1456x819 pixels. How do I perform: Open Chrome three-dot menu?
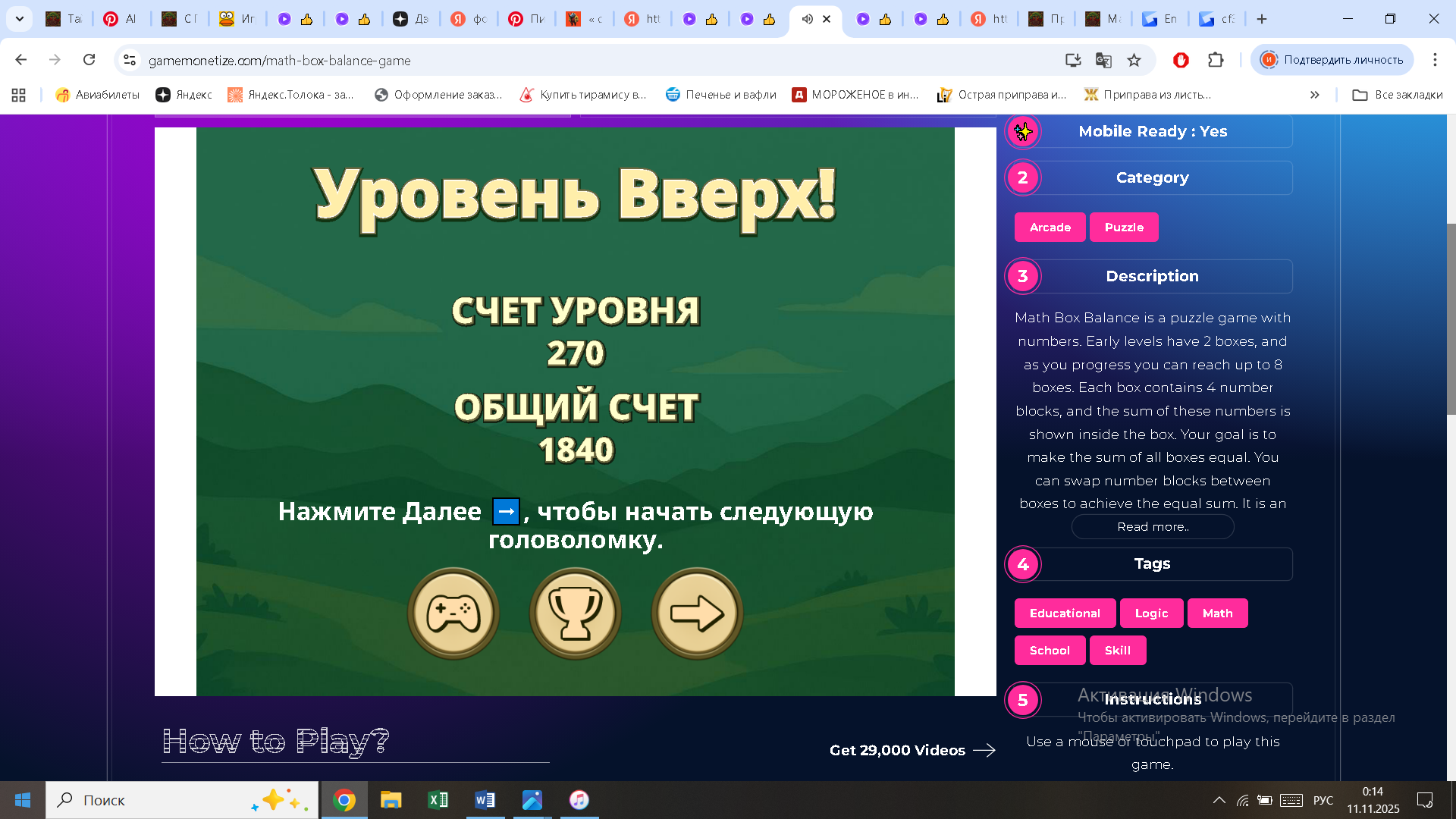pyautogui.click(x=1436, y=60)
